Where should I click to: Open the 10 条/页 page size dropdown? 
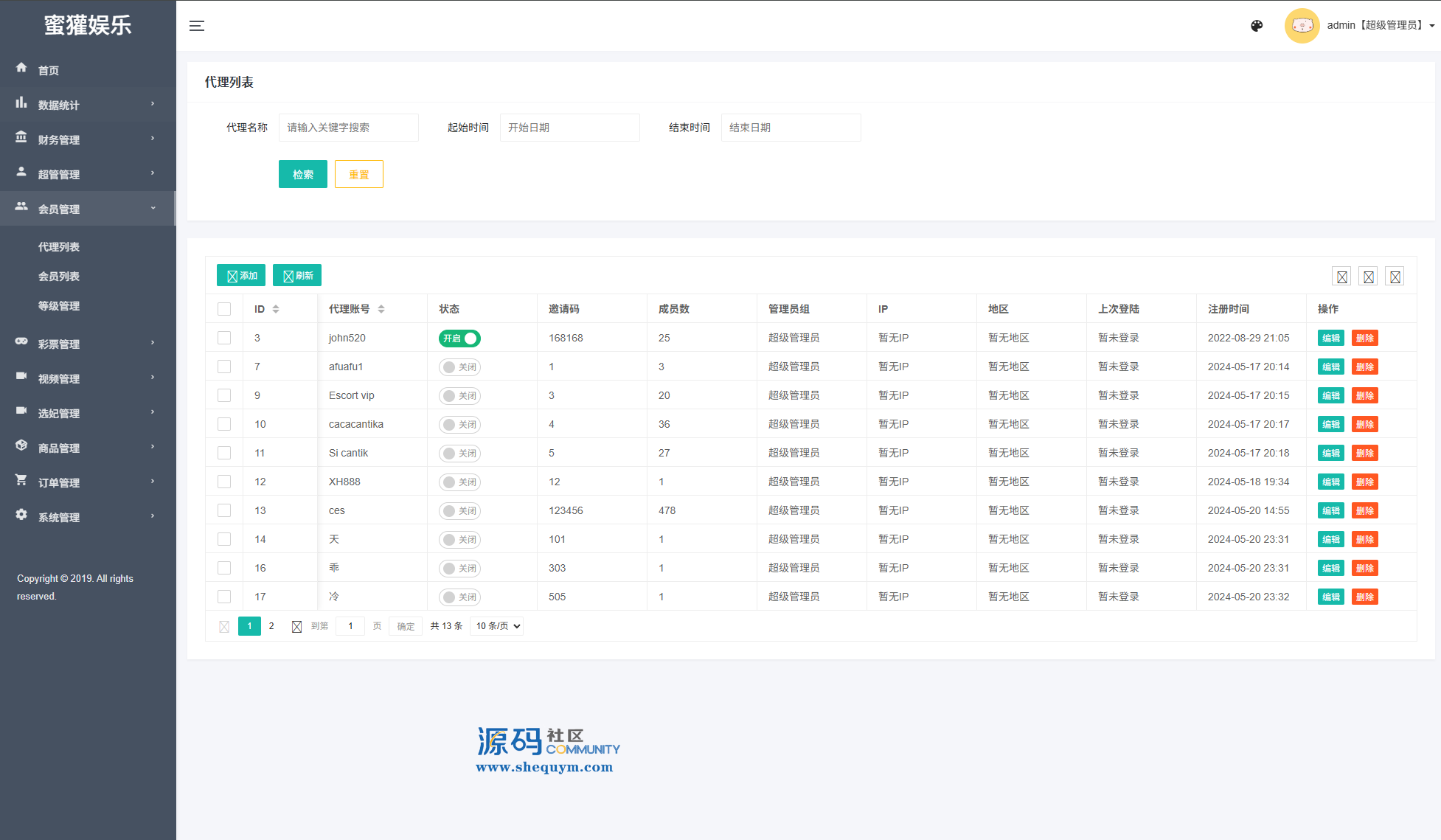(497, 626)
